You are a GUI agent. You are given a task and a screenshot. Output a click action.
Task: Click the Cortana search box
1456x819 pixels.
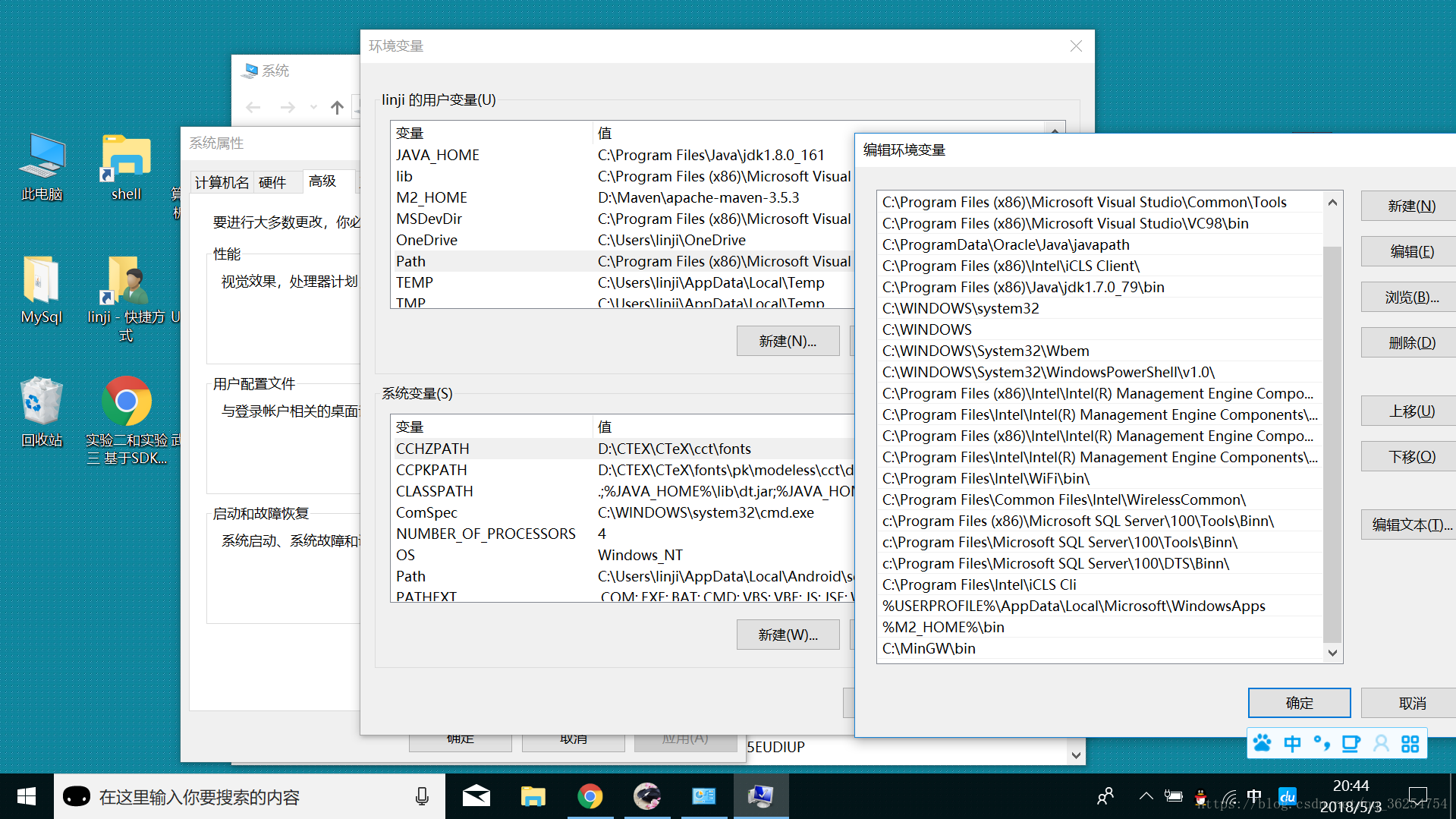[x=249, y=796]
